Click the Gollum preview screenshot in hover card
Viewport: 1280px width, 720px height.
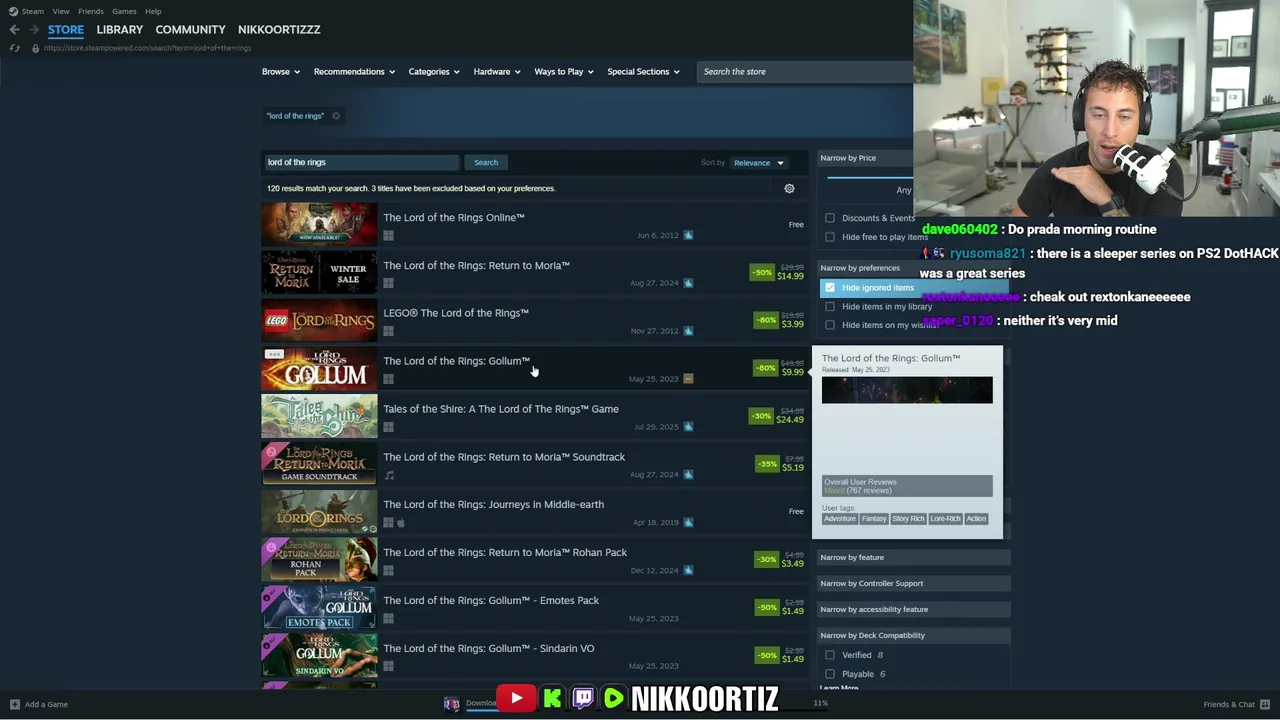point(907,390)
